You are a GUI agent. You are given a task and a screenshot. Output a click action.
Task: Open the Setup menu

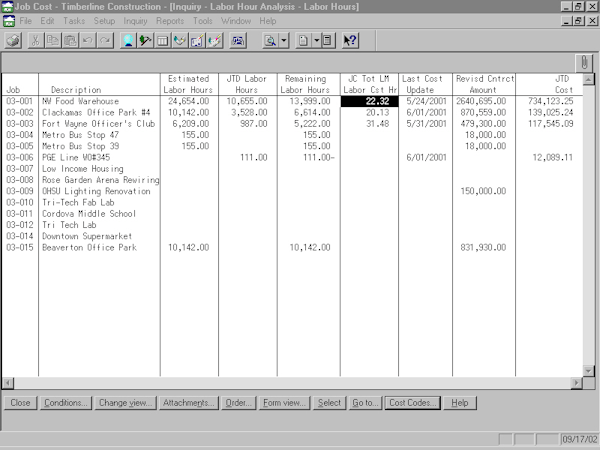tap(104, 21)
